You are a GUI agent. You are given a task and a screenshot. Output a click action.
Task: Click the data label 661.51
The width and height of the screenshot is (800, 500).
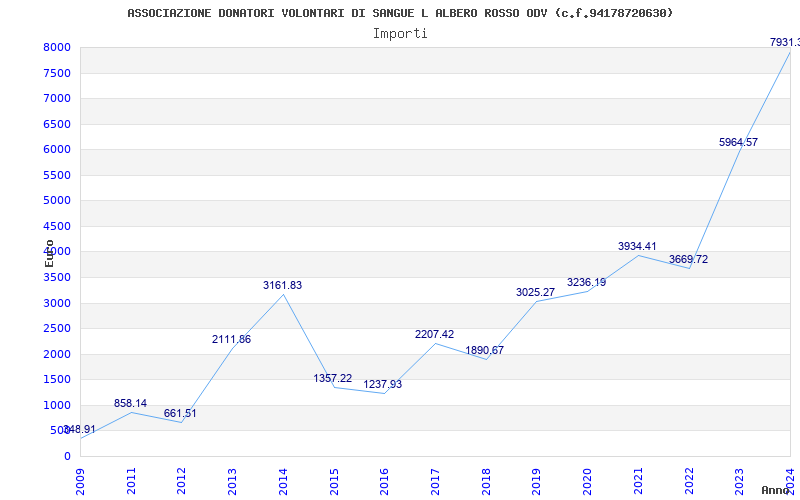click(x=180, y=413)
